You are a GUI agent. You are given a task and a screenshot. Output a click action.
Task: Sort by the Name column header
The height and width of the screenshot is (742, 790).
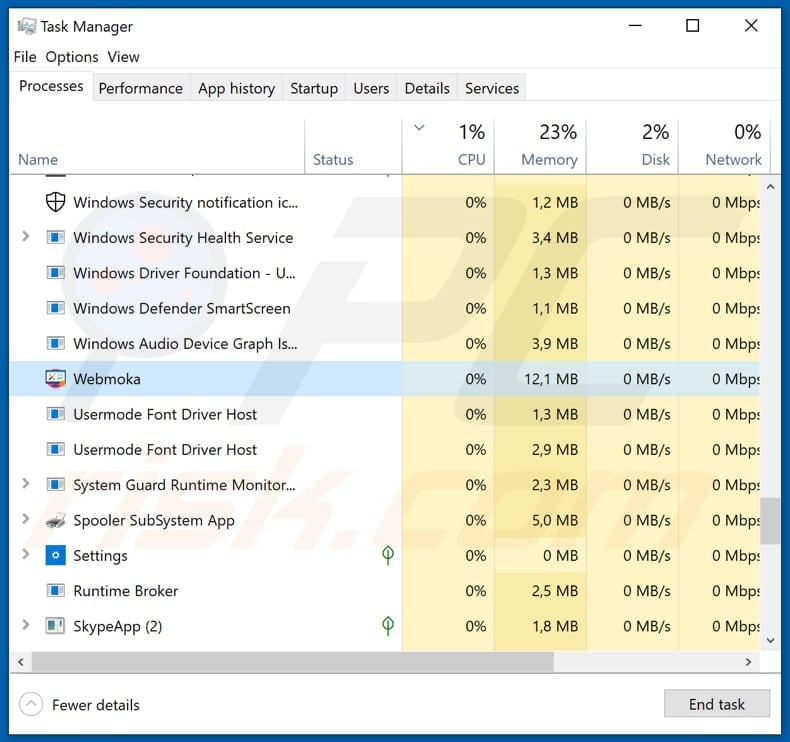[157, 147]
